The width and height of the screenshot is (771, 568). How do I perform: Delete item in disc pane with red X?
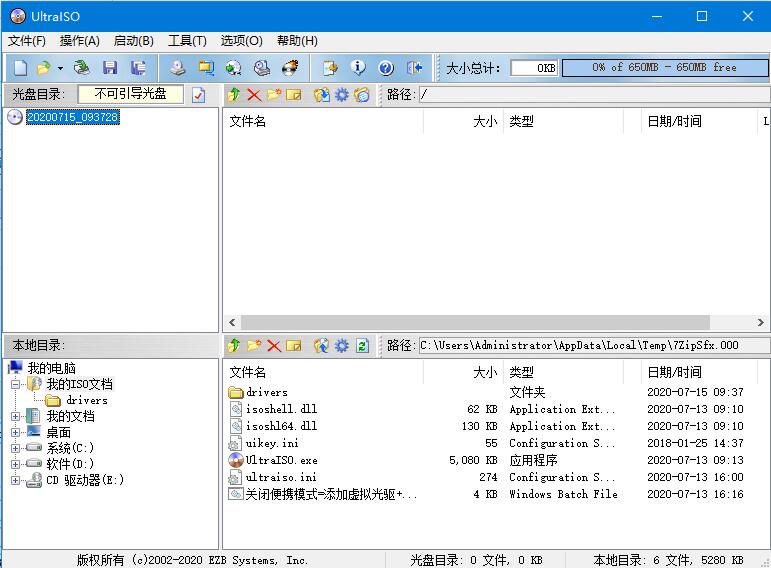tap(254, 94)
